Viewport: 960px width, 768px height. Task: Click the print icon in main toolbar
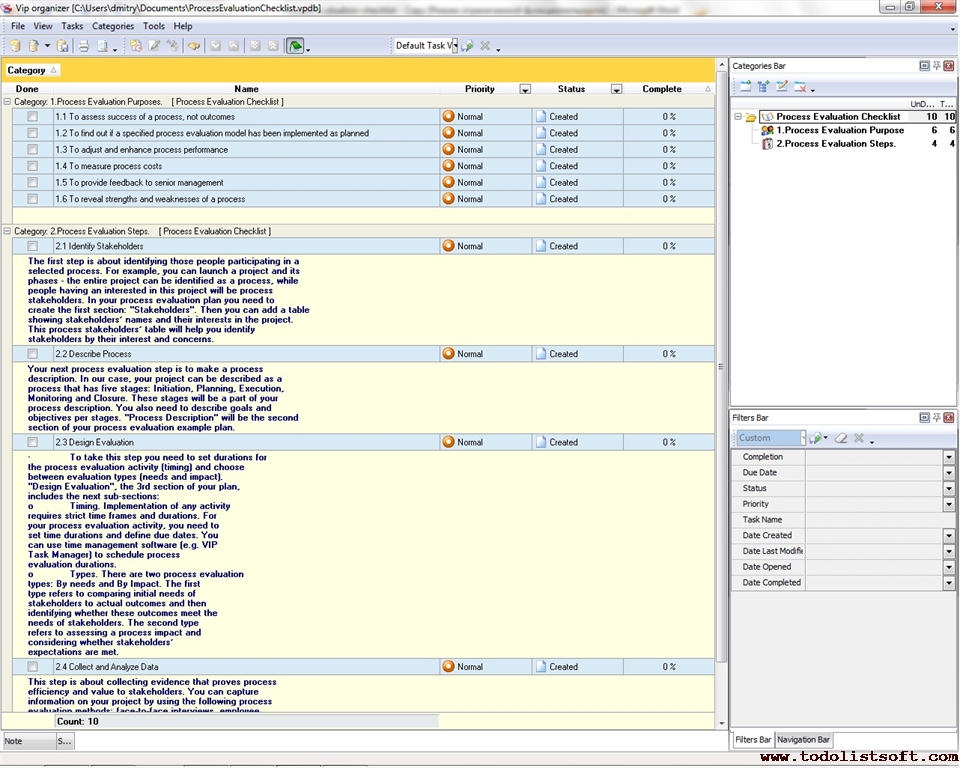click(84, 46)
